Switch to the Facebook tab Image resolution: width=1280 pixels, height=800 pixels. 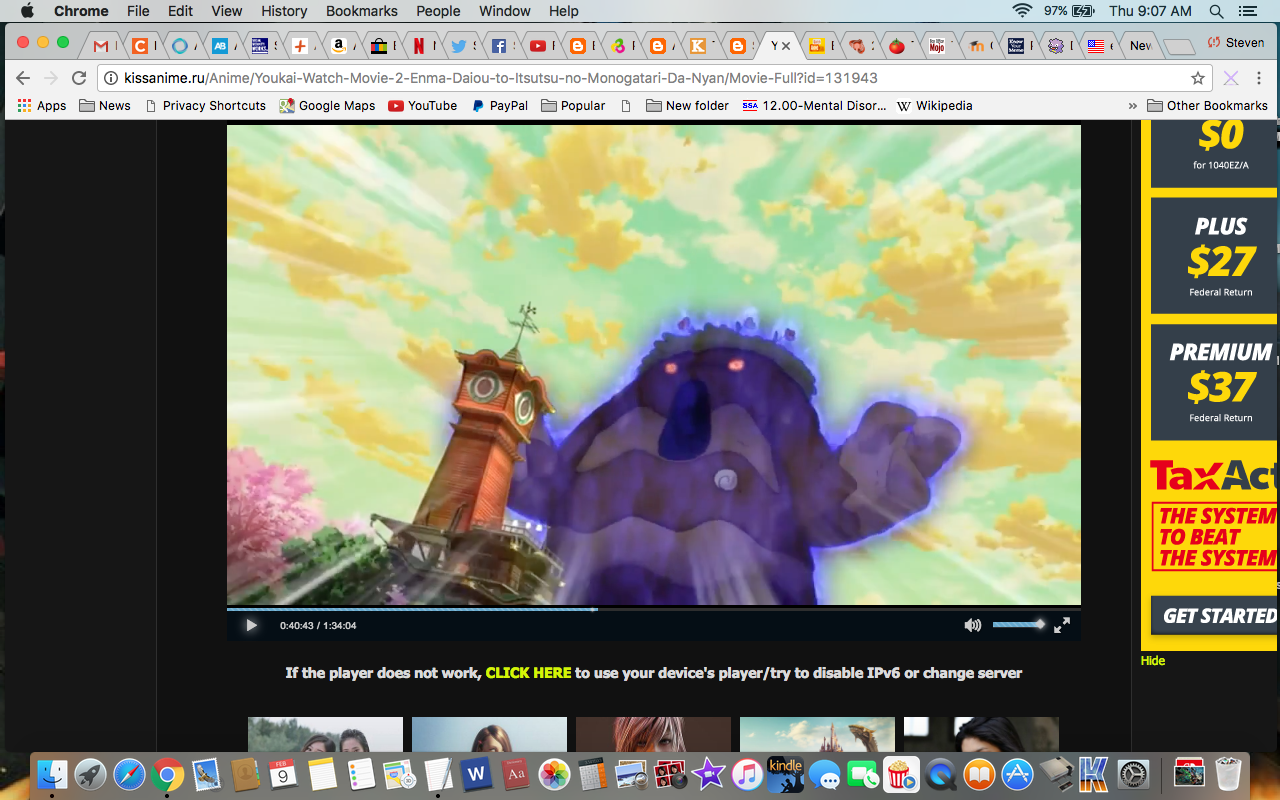tap(501, 46)
